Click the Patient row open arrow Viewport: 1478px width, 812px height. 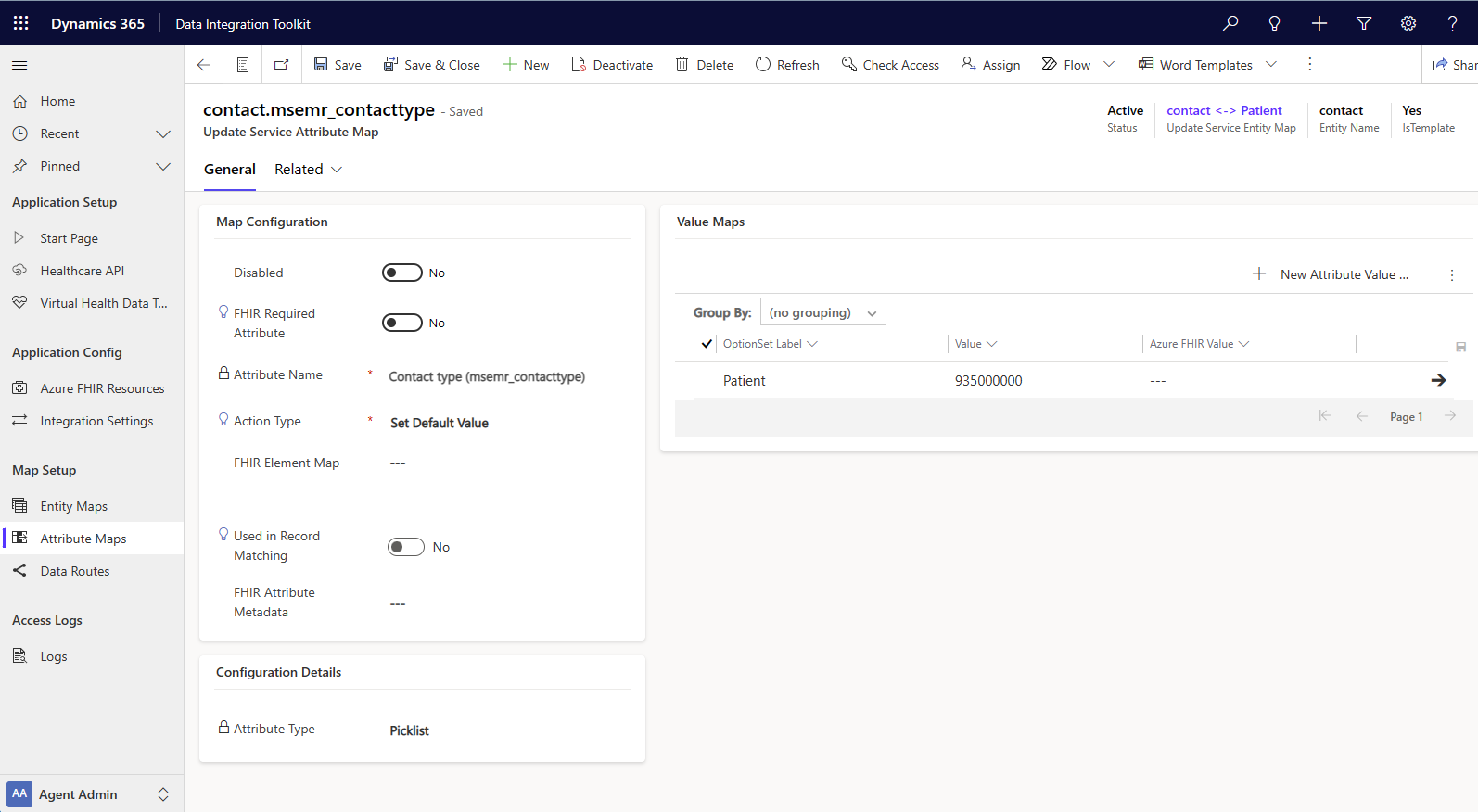tap(1438, 380)
